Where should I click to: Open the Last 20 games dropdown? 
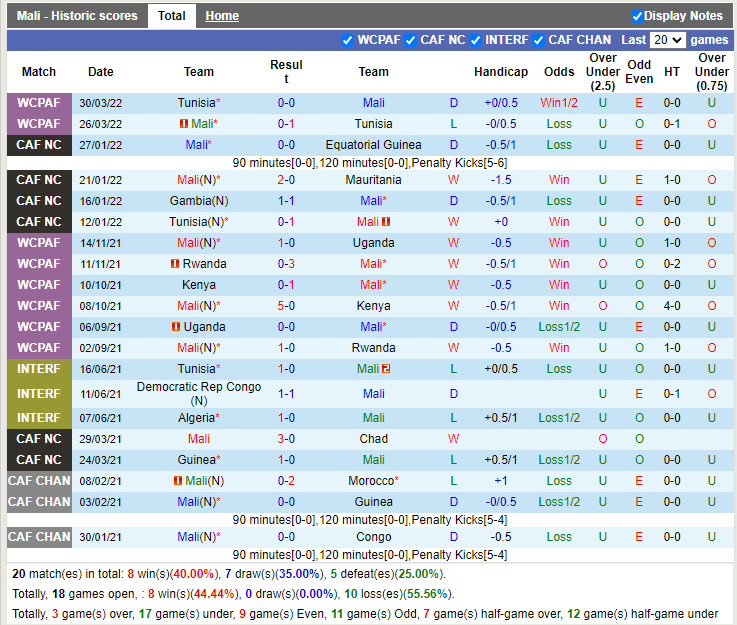click(667, 40)
